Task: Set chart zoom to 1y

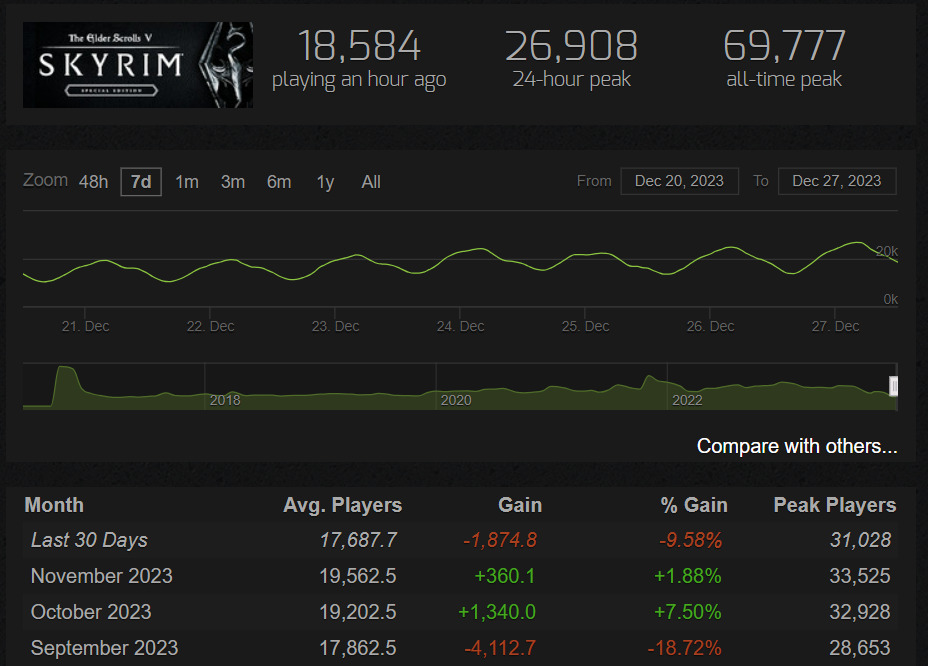Action: [326, 182]
